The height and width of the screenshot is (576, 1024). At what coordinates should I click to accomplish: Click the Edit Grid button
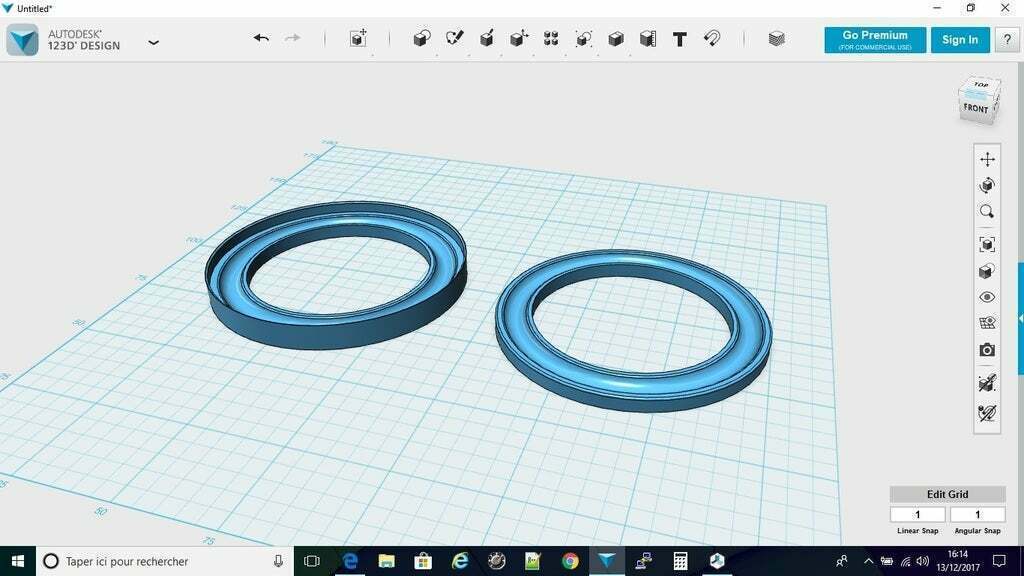[x=948, y=494]
